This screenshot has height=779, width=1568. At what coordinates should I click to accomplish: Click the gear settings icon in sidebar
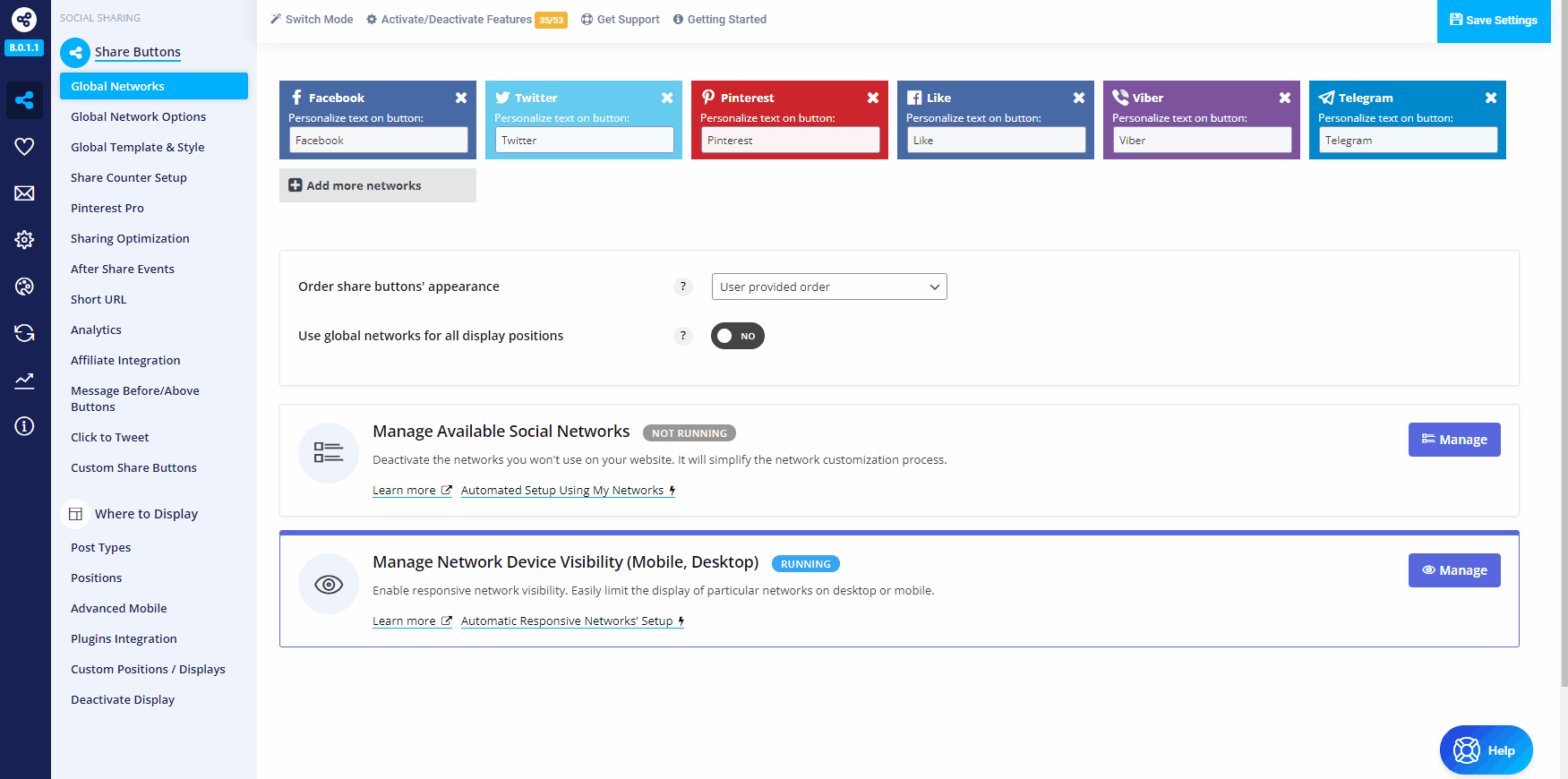pyautogui.click(x=24, y=240)
